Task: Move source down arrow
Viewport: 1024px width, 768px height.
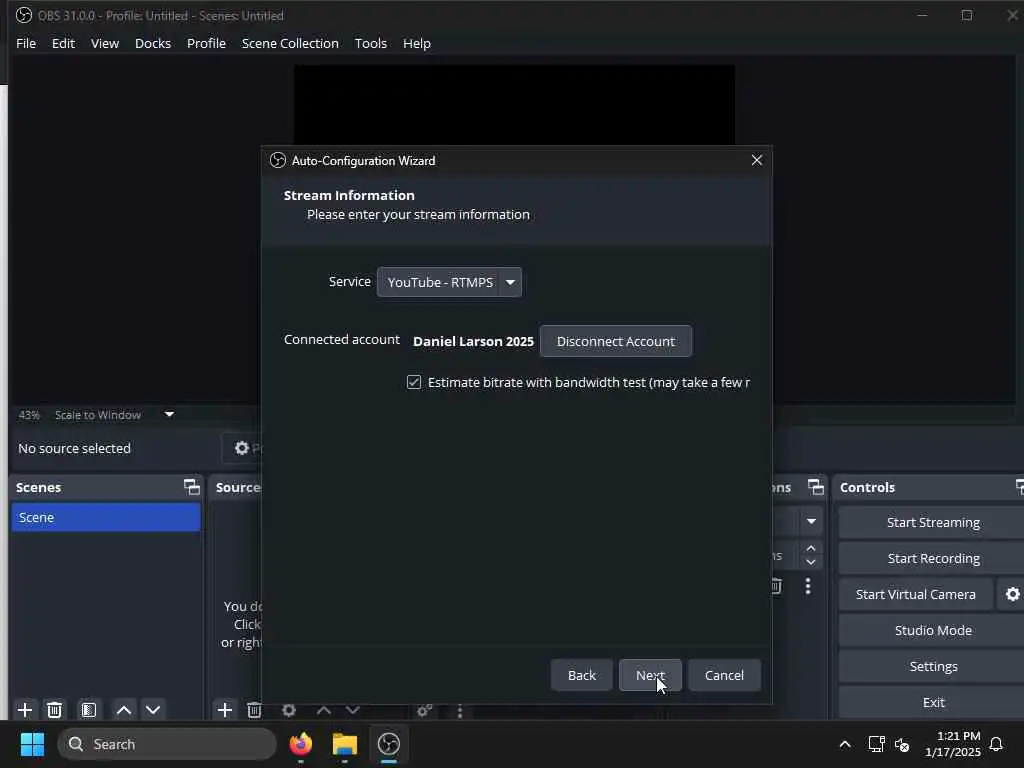Action: tap(353, 710)
